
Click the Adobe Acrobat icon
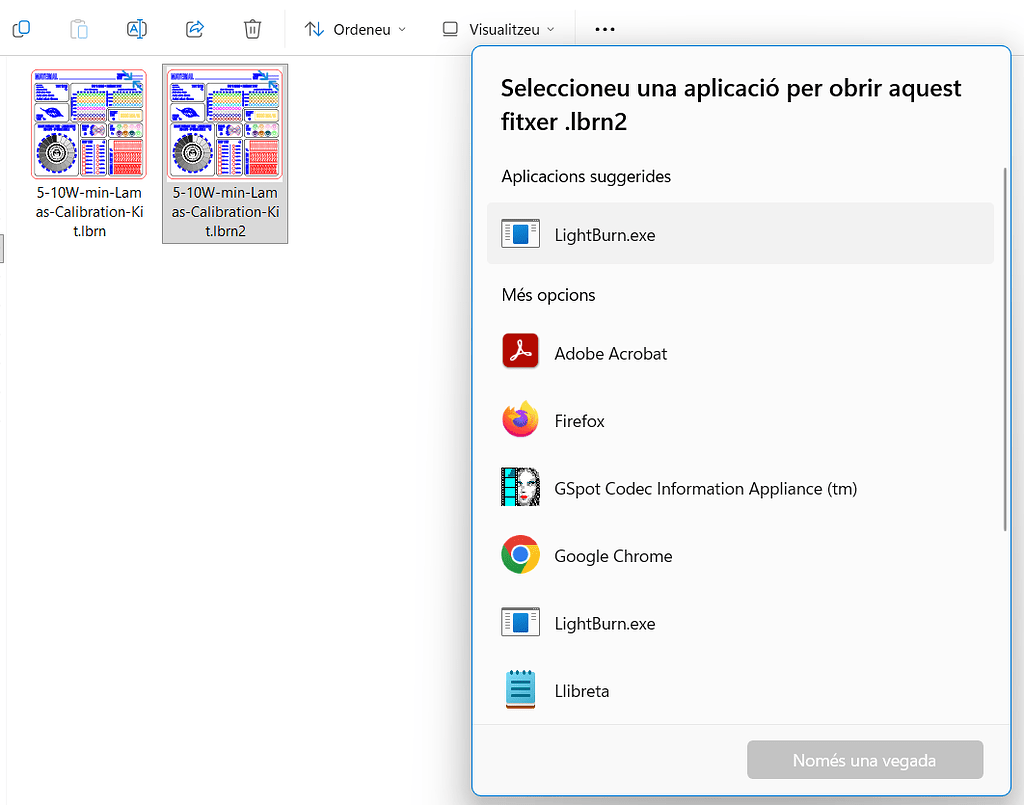click(x=520, y=351)
